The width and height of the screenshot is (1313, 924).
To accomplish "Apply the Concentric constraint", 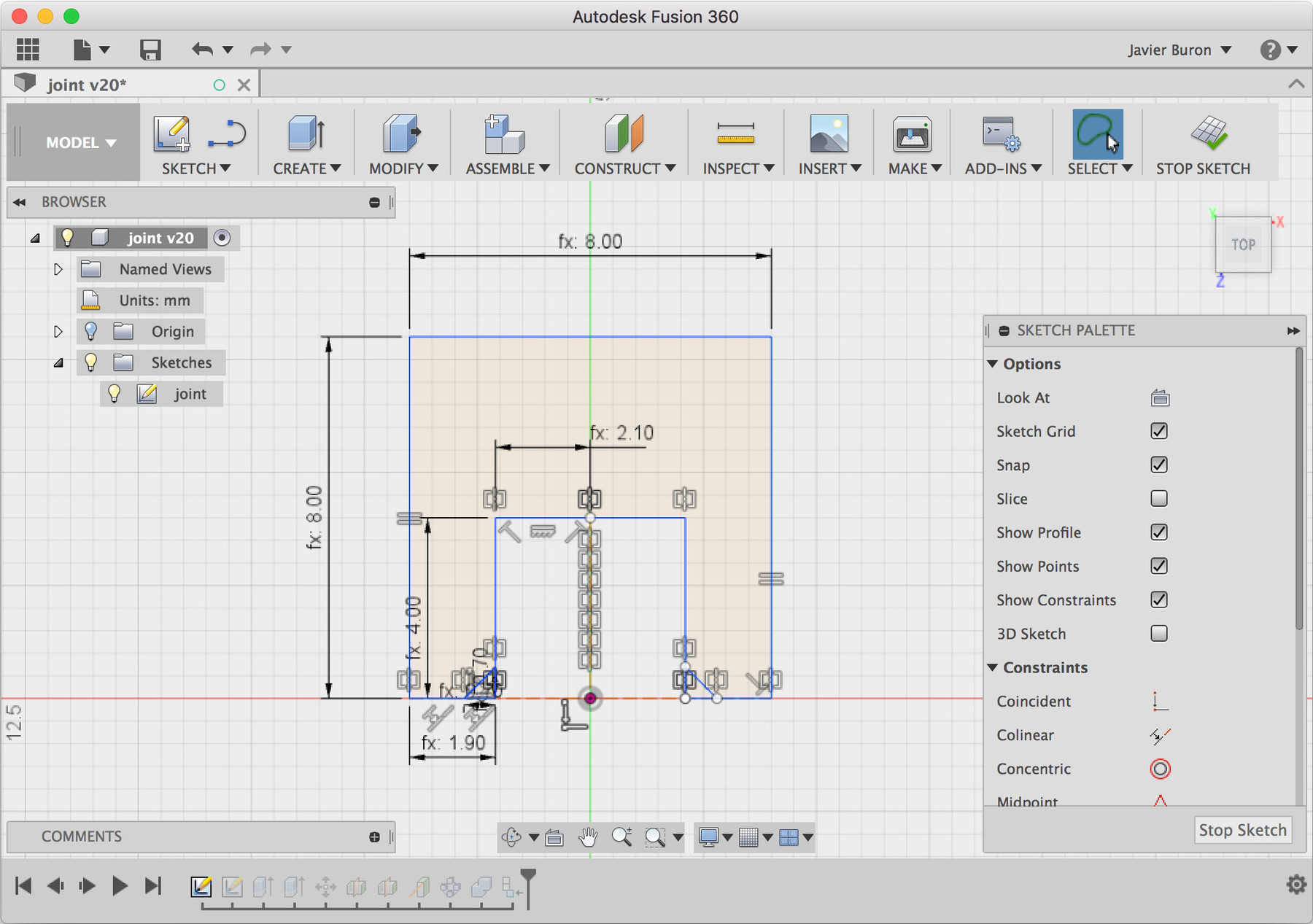I will coord(1160,769).
